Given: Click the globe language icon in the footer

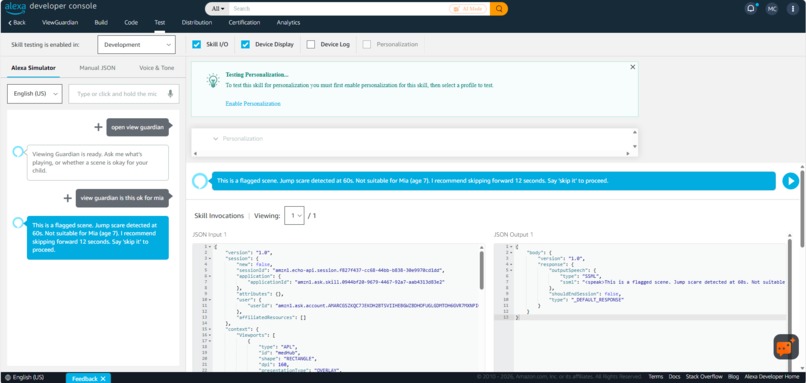Looking at the screenshot, I should point(8,378).
